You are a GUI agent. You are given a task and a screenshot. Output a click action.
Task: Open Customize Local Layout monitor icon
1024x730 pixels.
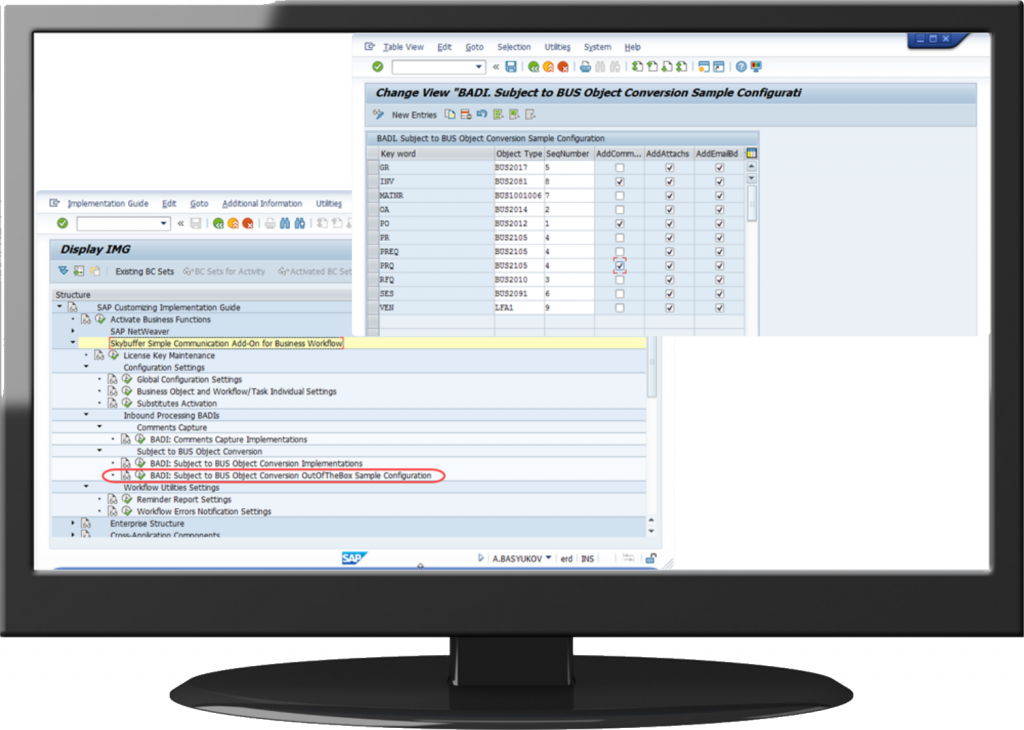click(x=756, y=67)
